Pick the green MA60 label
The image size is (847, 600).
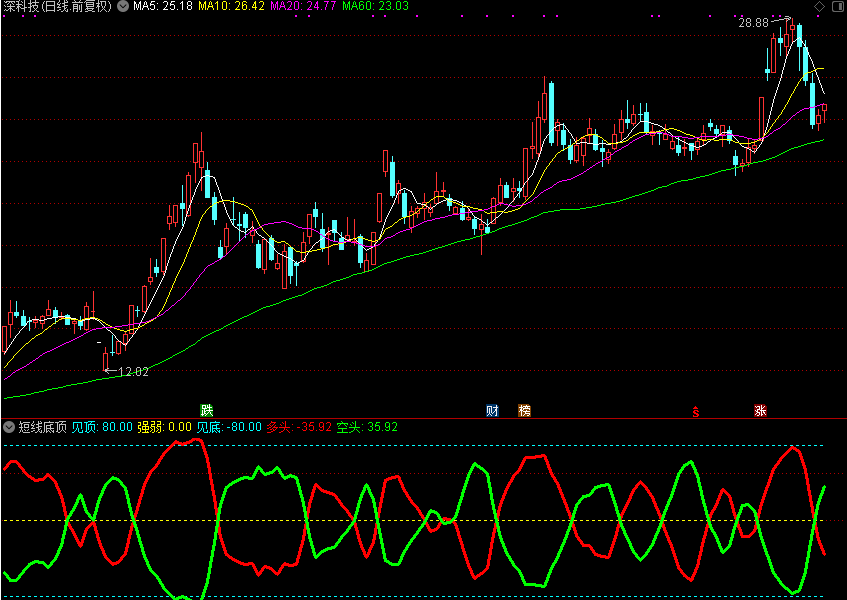coord(375,7)
